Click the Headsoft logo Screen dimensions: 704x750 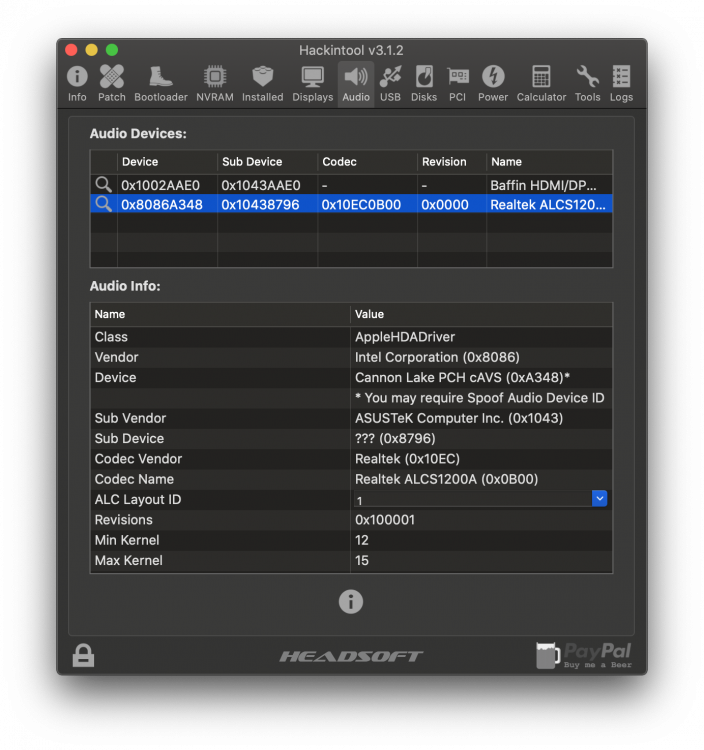[352, 656]
